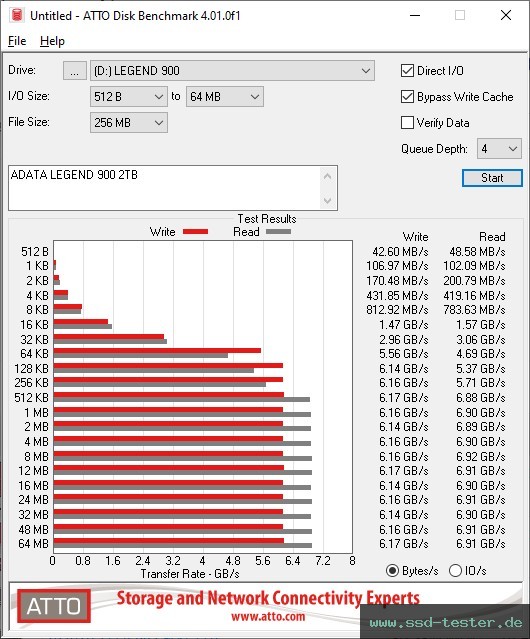Open the Help menu

coord(52,41)
